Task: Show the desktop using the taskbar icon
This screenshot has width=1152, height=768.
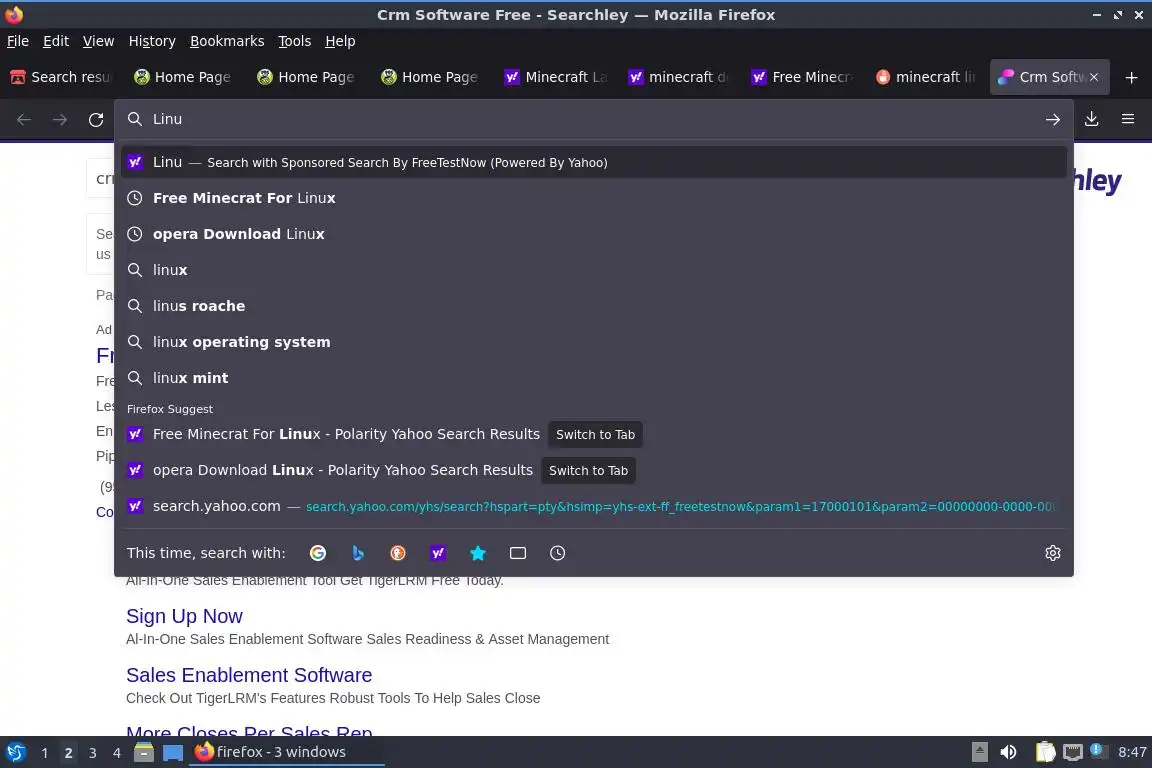Action: point(173,752)
